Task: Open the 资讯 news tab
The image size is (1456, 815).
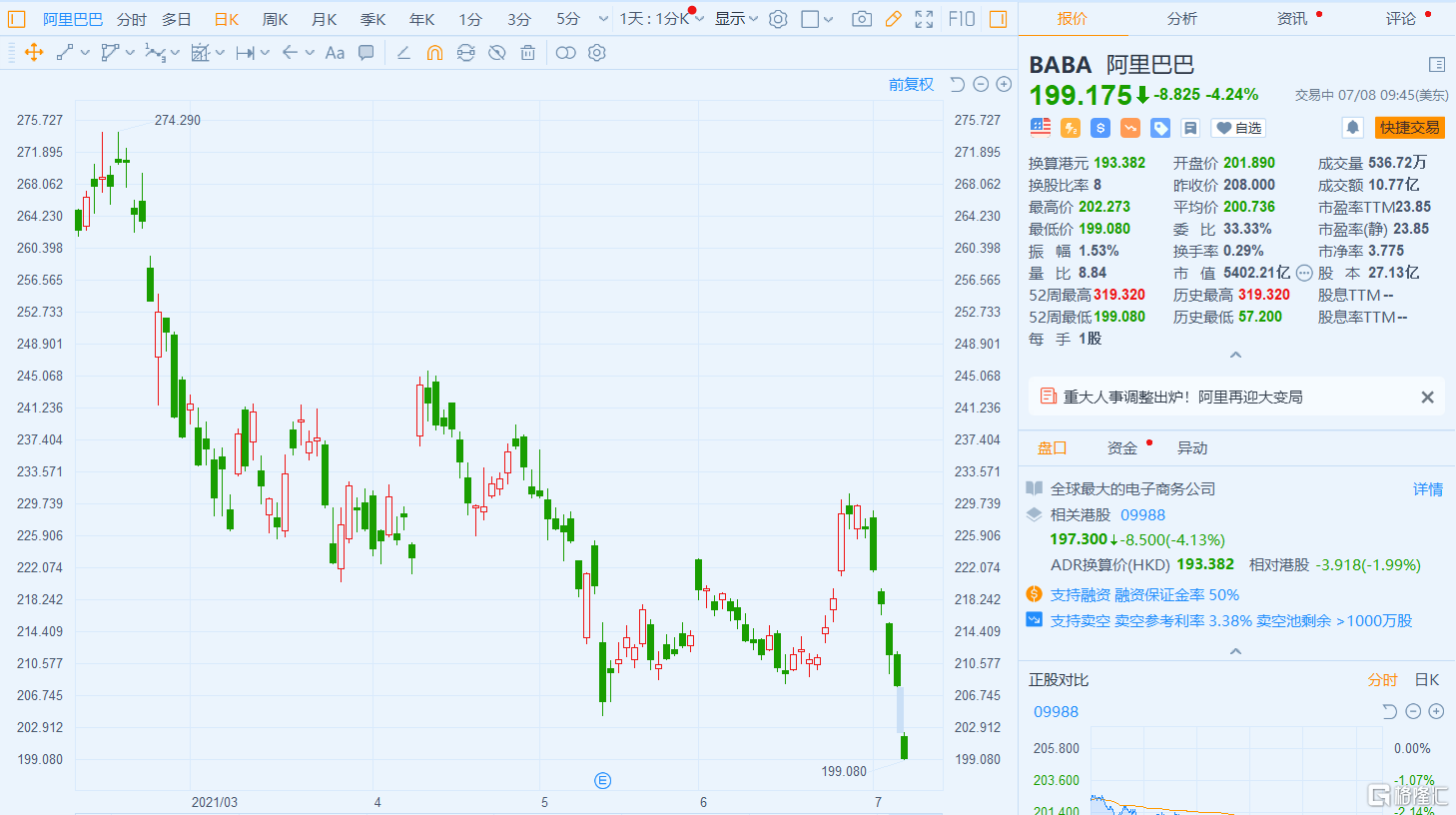Action: pos(1292,19)
